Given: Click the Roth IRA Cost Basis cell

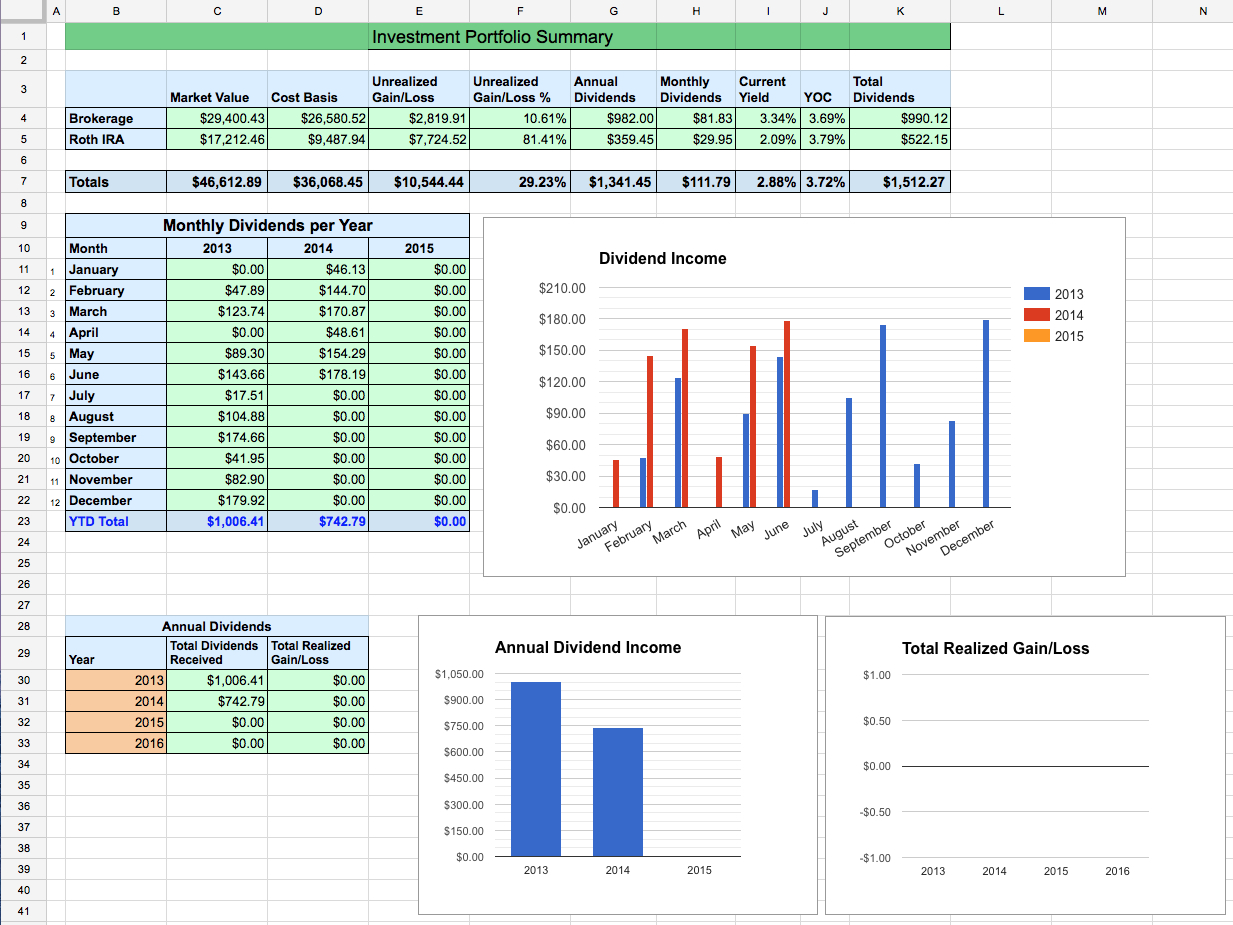Looking at the screenshot, I should [318, 140].
